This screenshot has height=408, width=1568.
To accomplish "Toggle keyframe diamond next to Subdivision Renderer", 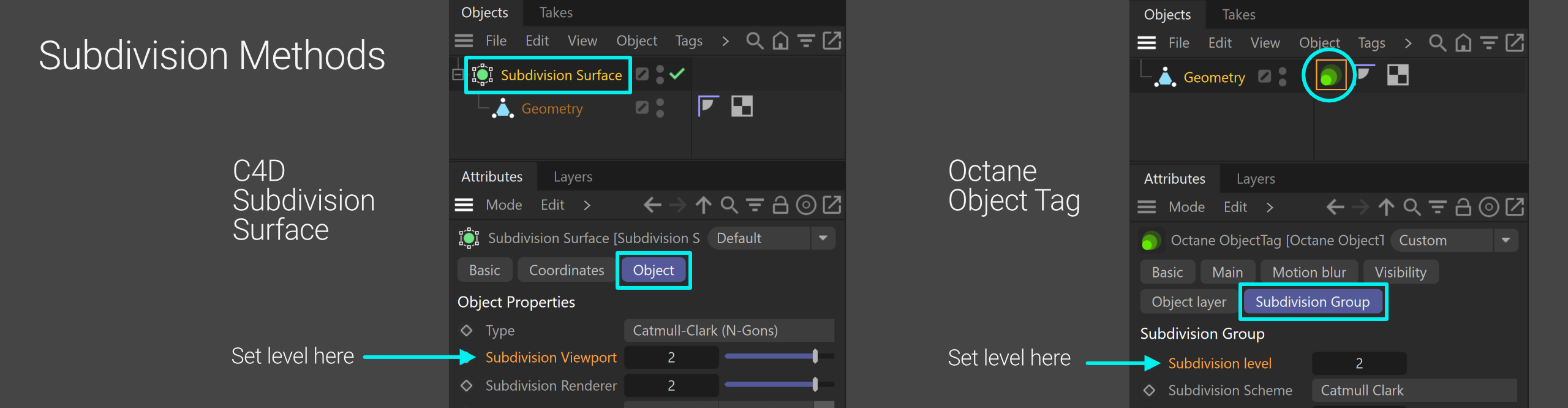I will pos(467,385).
